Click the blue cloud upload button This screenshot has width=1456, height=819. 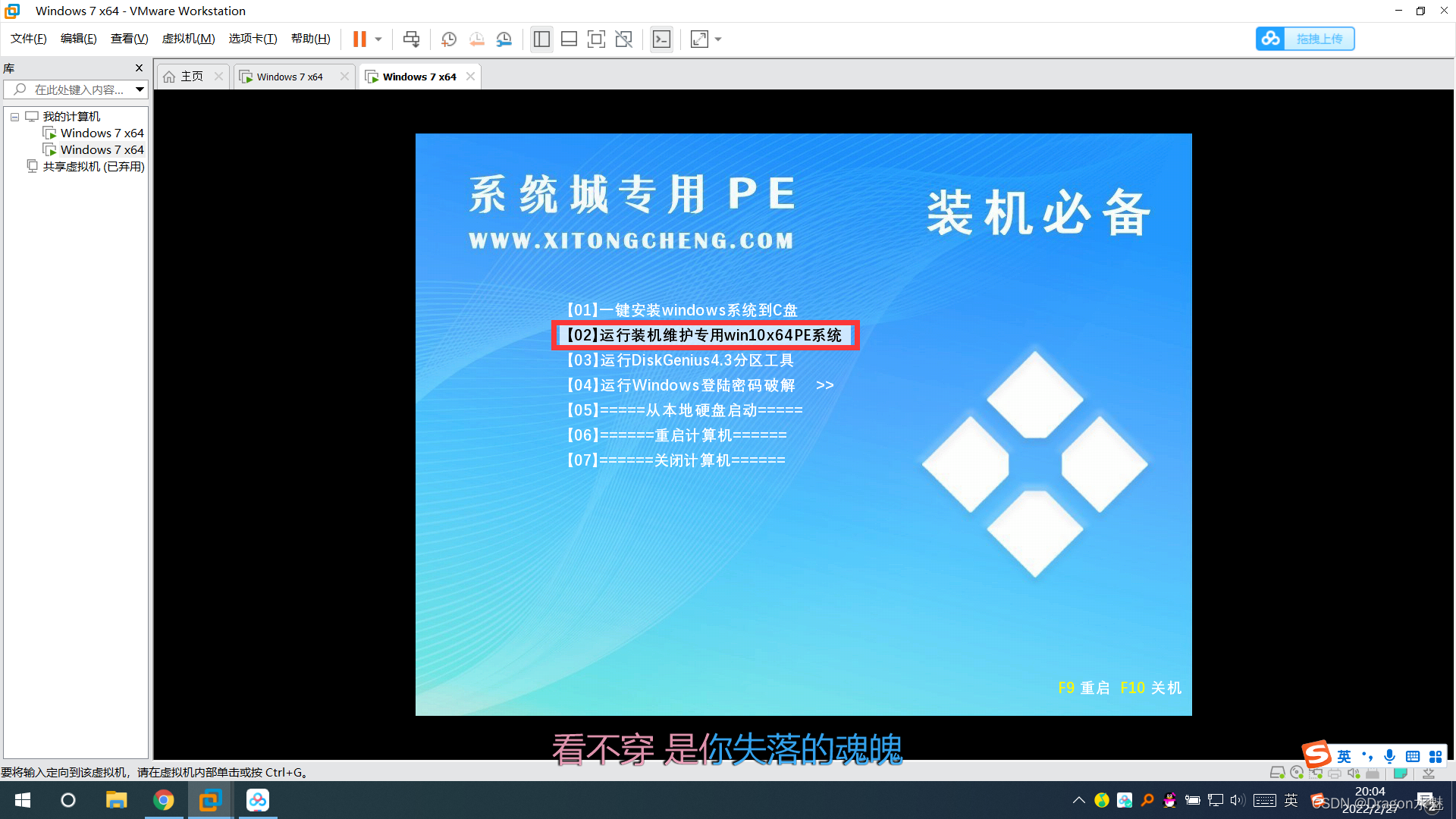tap(1304, 39)
